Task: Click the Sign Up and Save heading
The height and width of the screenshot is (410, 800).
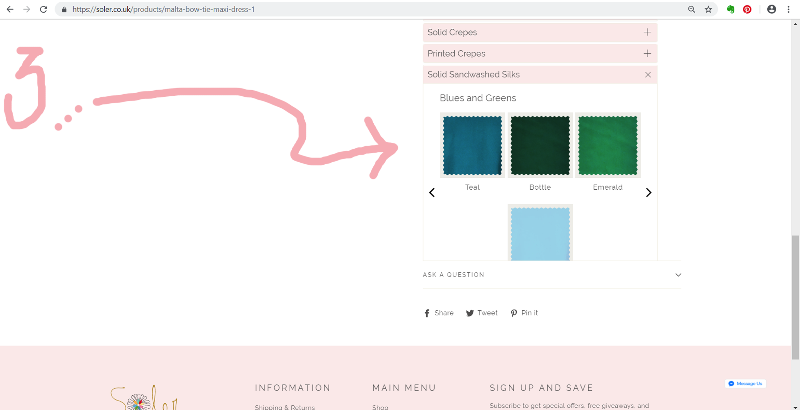Action: pos(541,388)
